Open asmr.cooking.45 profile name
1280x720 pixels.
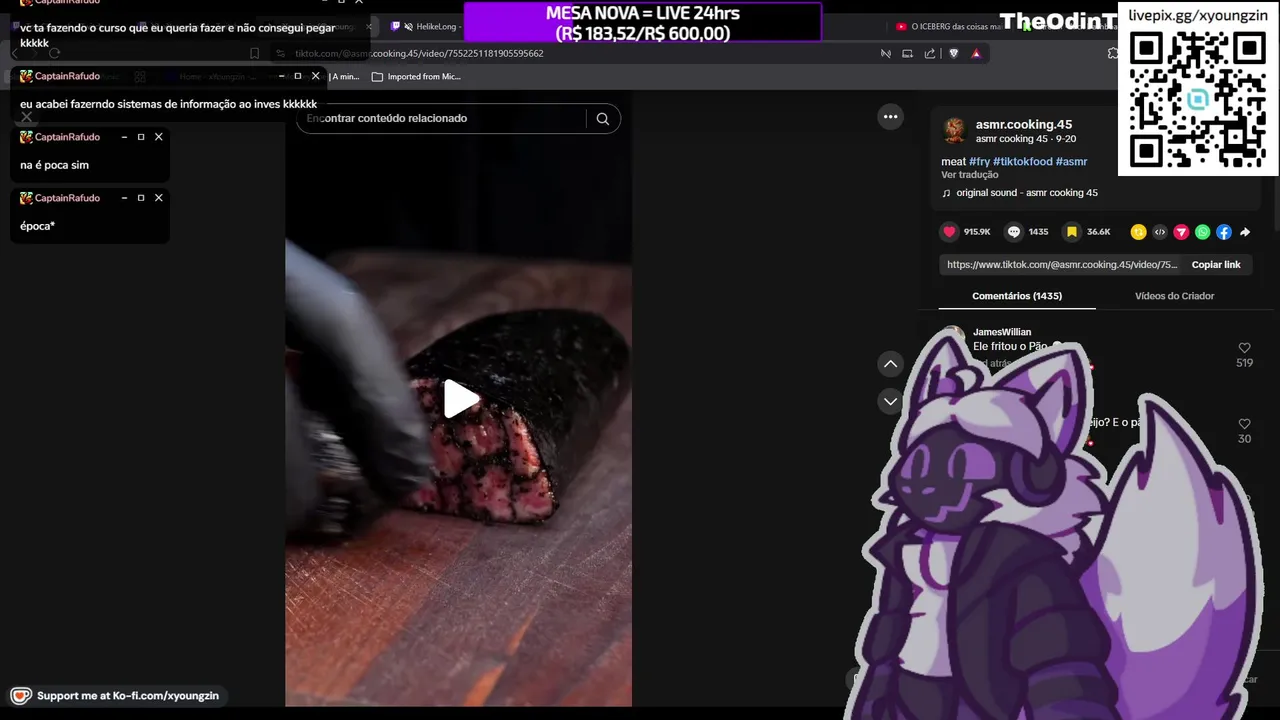(x=1024, y=125)
